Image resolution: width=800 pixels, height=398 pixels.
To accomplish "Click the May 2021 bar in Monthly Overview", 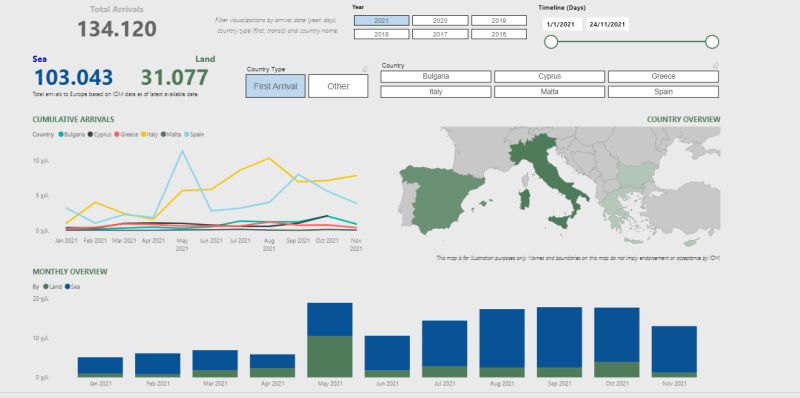I will pos(330,340).
